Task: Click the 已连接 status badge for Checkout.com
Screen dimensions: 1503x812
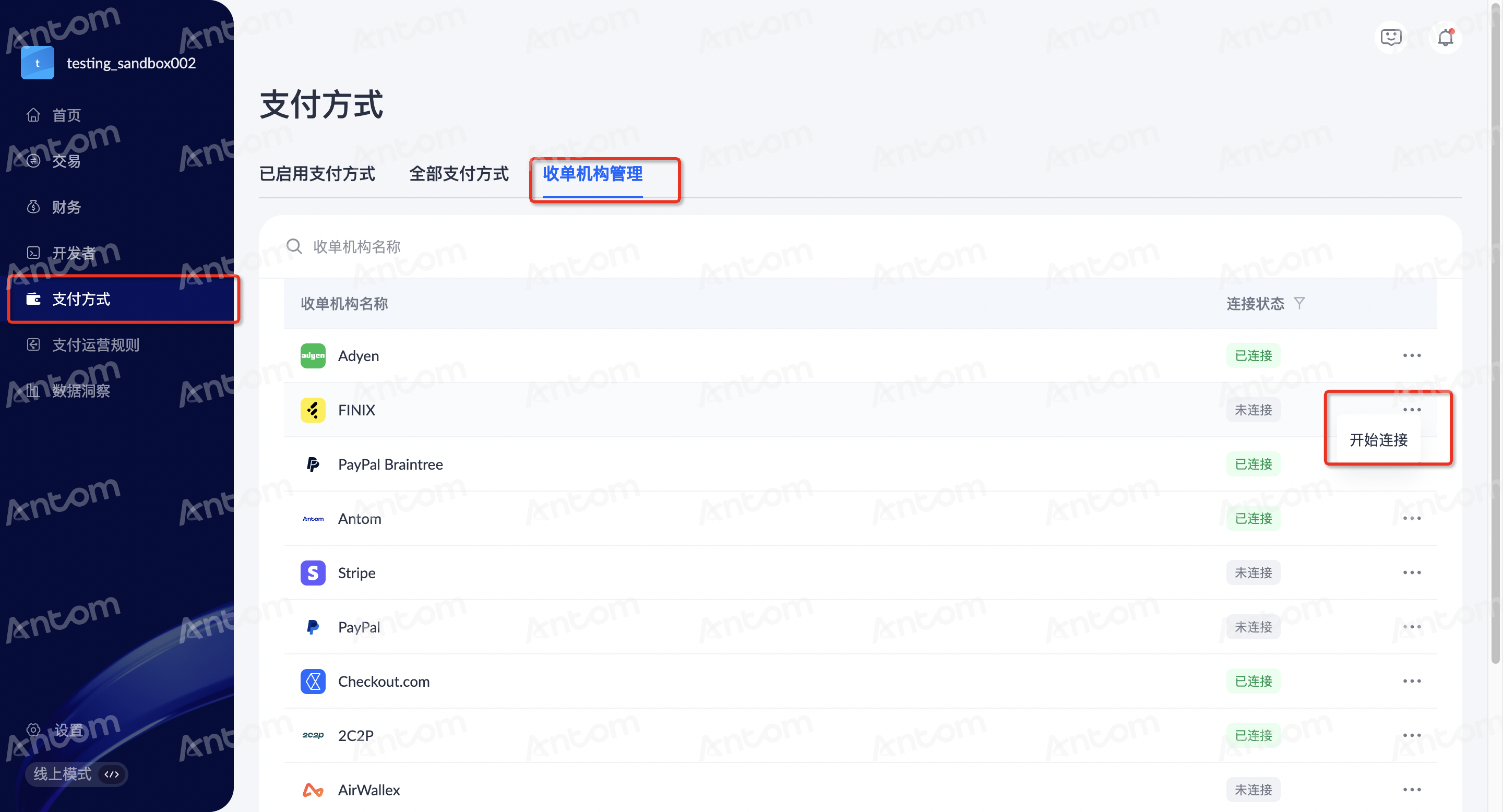Action: point(1253,682)
